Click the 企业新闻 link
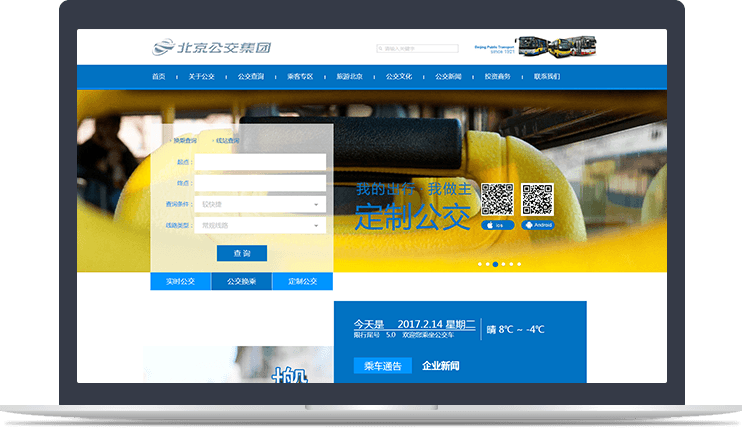742x429 pixels. coord(441,366)
